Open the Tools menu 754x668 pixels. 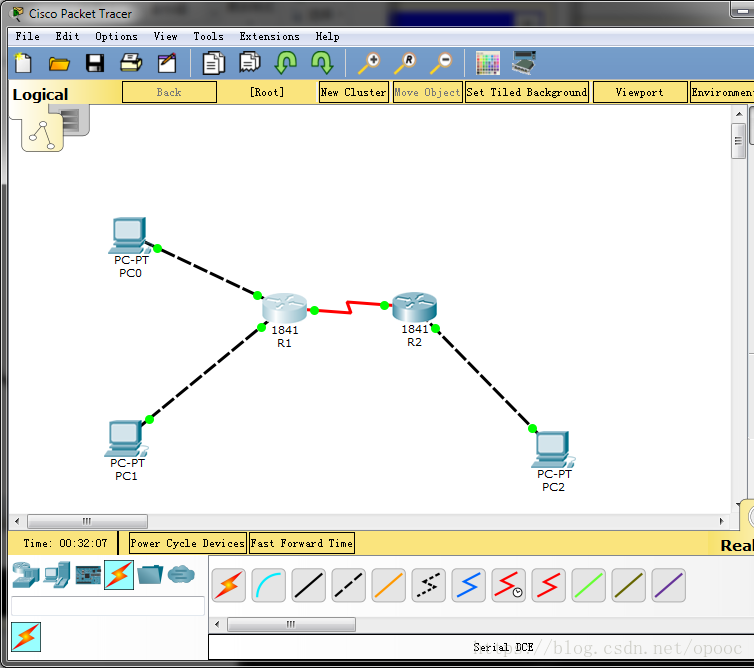click(x=208, y=37)
